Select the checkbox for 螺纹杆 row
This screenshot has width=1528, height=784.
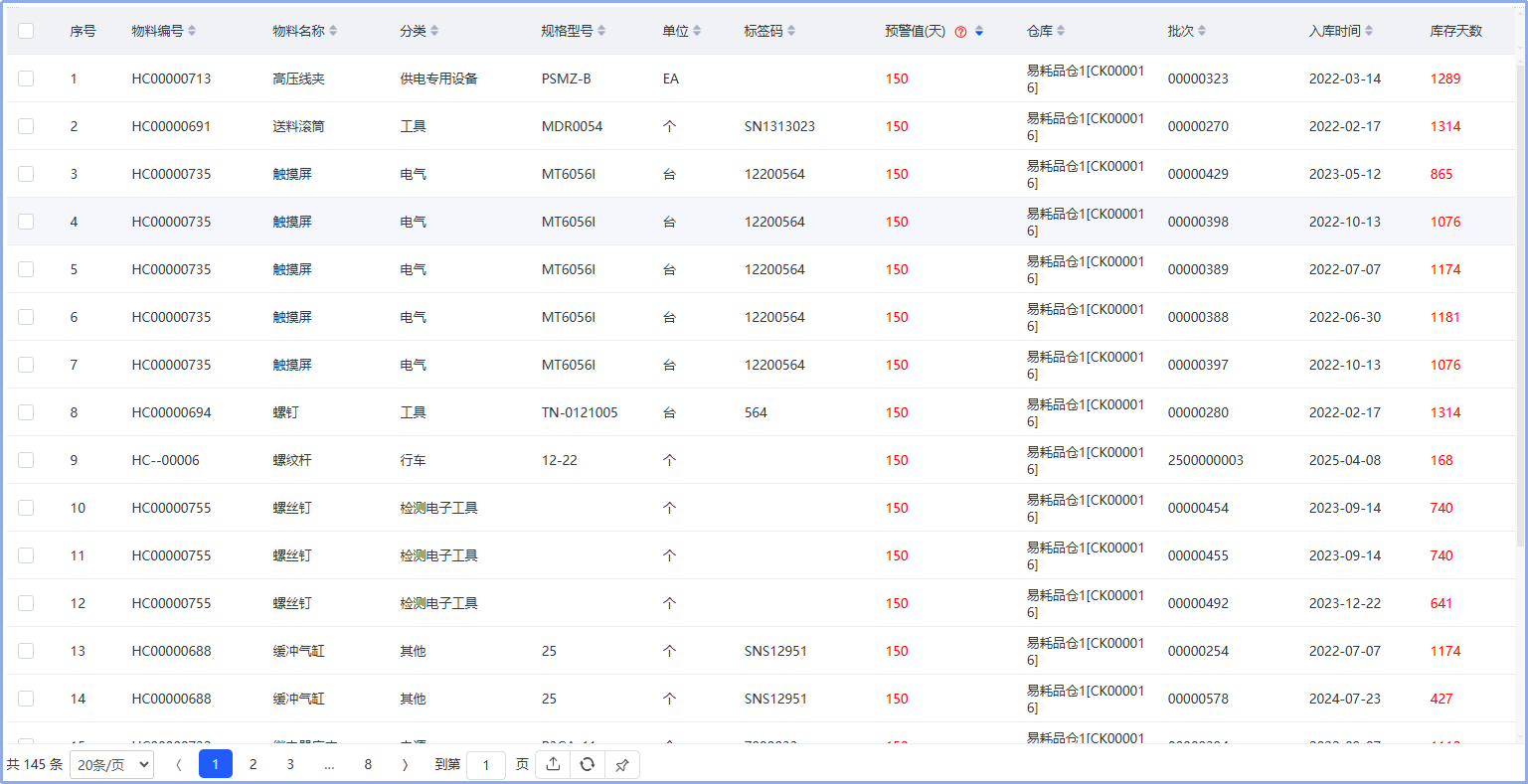click(x=25, y=460)
